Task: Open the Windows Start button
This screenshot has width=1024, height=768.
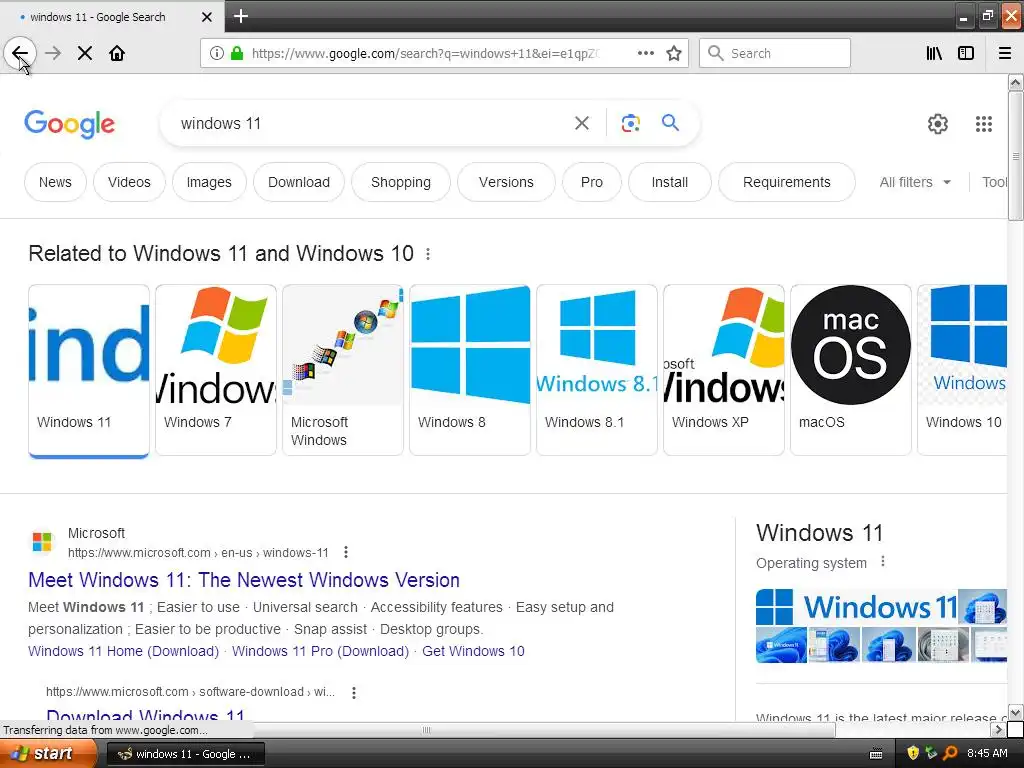Action: tap(48, 753)
